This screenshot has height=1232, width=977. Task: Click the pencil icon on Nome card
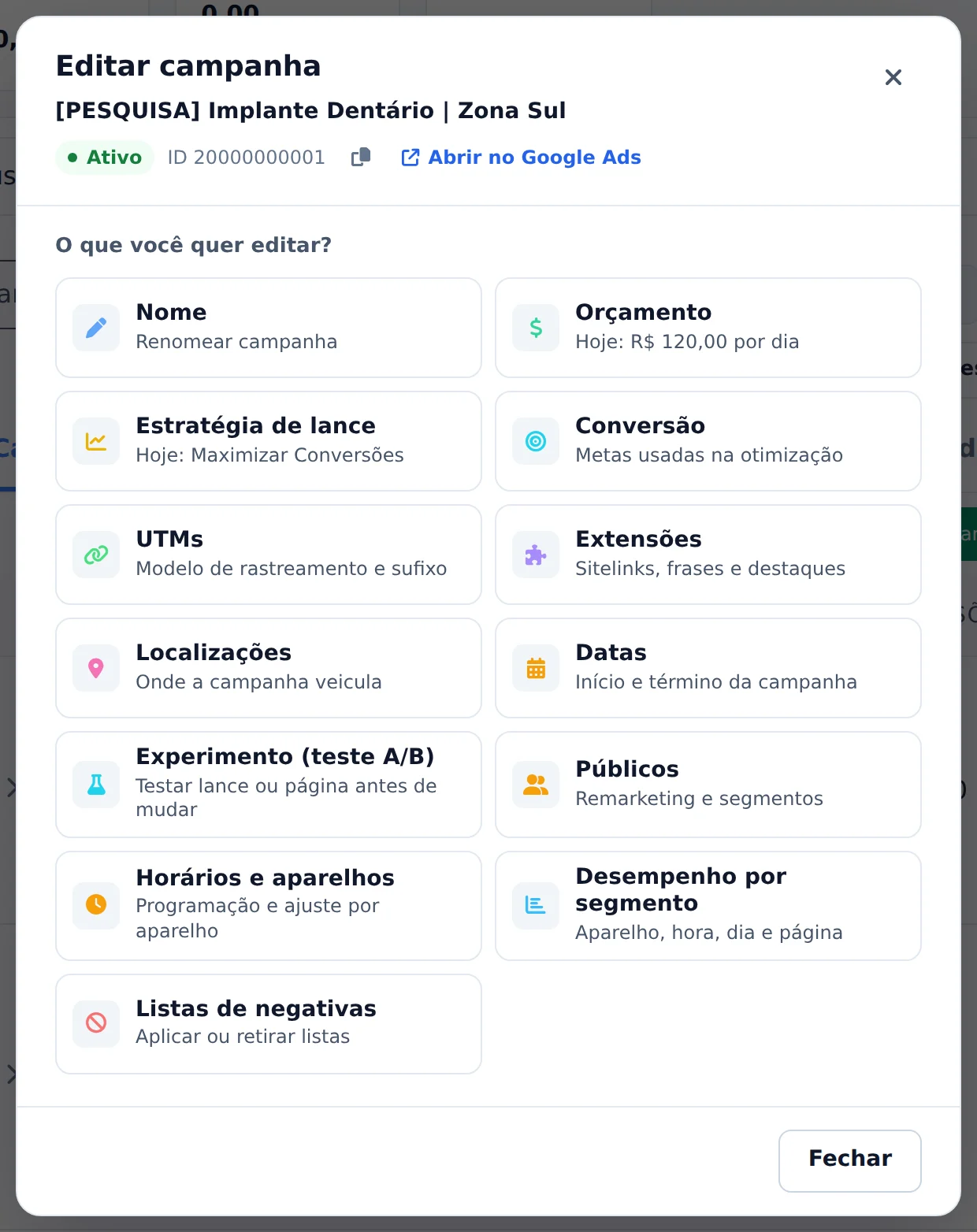click(96, 328)
